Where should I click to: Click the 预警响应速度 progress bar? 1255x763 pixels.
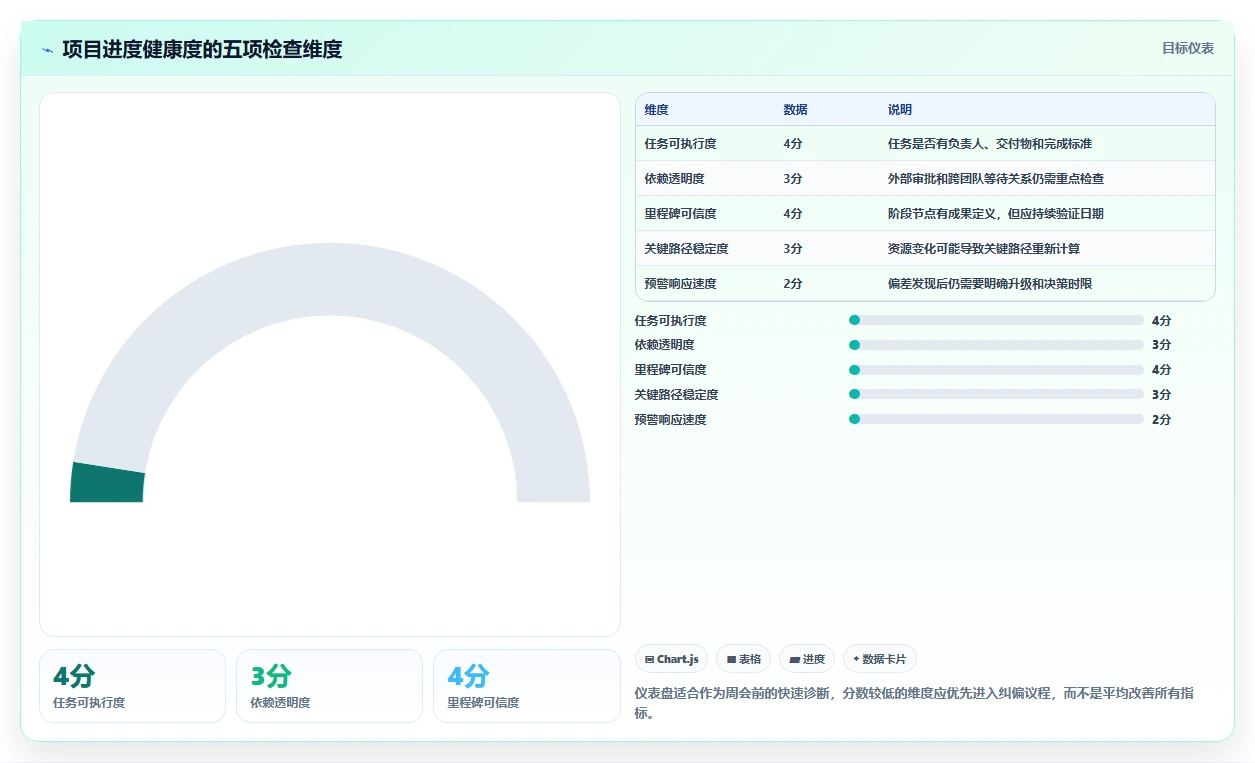click(x=996, y=419)
